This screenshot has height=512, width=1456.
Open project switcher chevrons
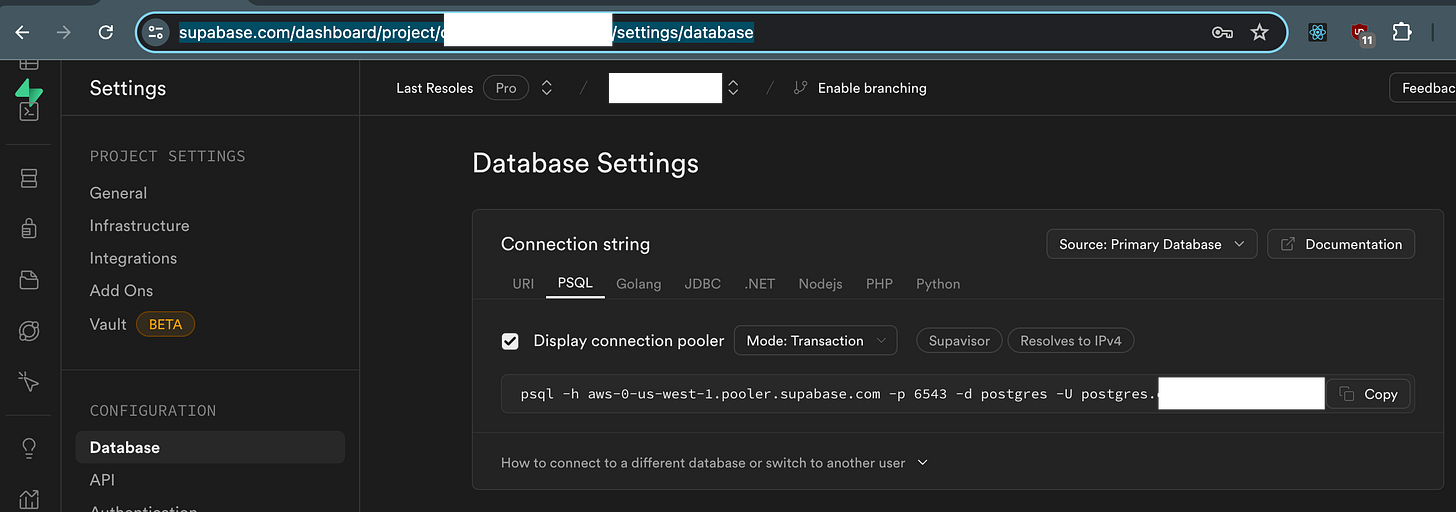733,88
